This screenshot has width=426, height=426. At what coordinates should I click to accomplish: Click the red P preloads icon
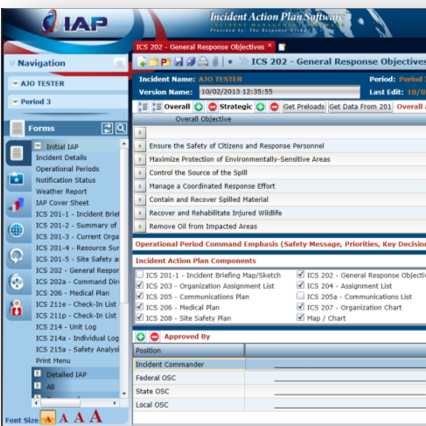(x=166, y=62)
